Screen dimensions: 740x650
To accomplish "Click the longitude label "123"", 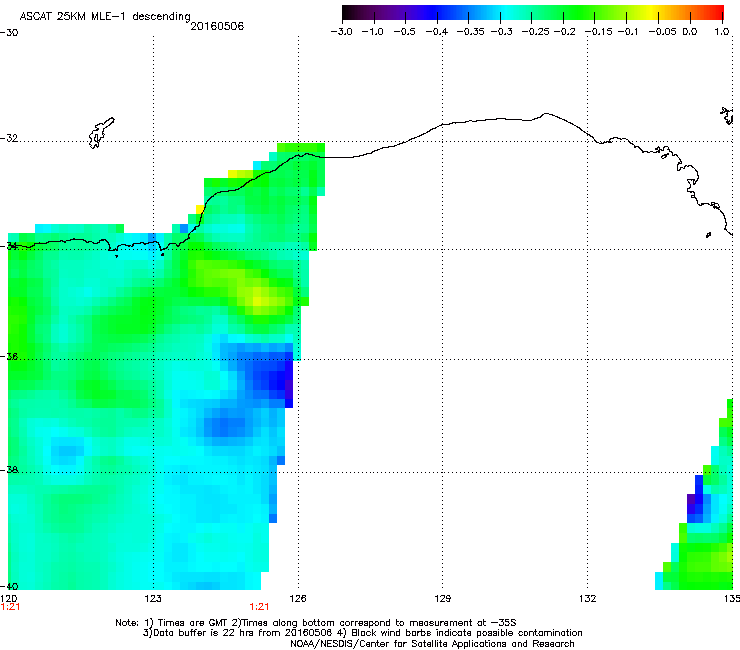I will click(153, 599).
